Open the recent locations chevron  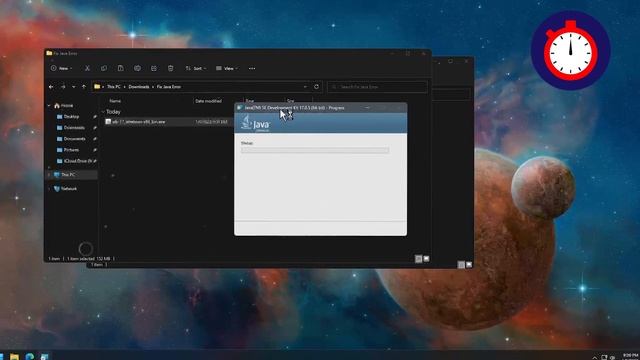click(x=73, y=87)
